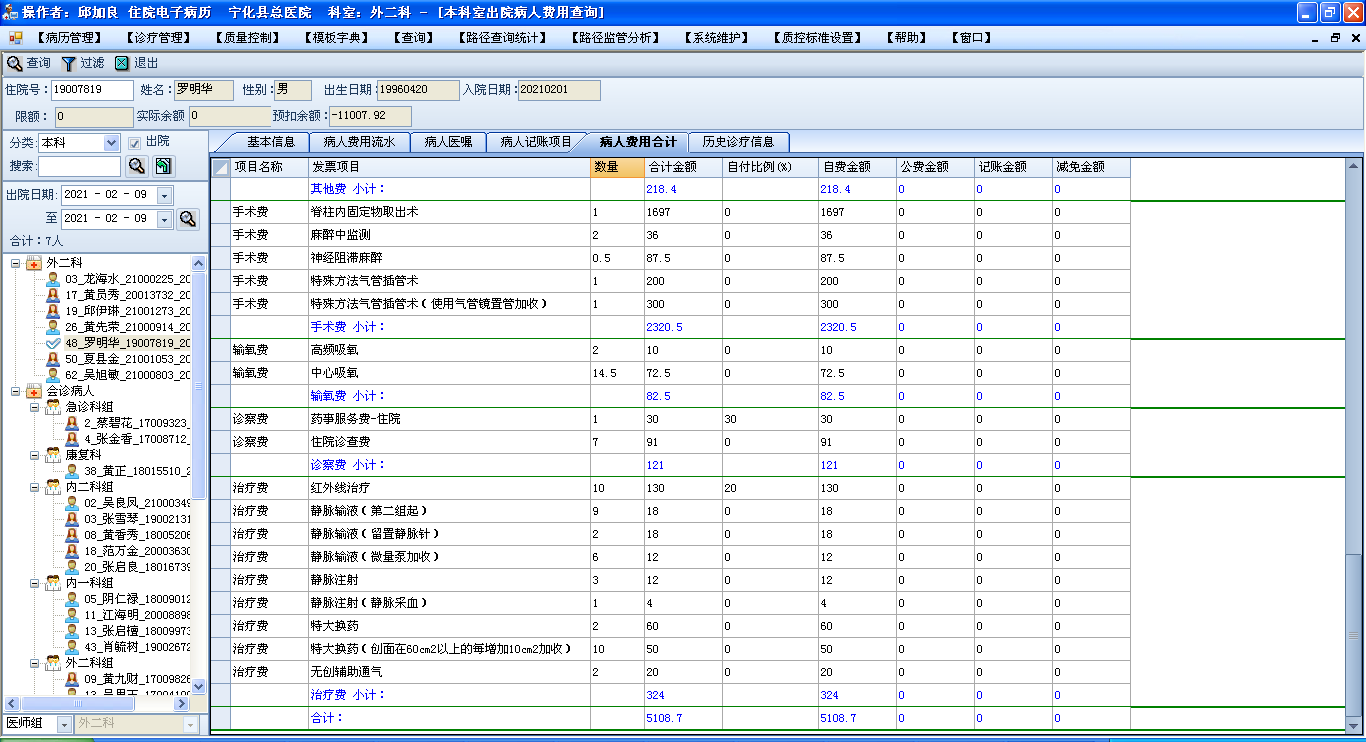Toggle the 出院 checkbox
Viewport: 1366px width, 742px height.
point(134,143)
